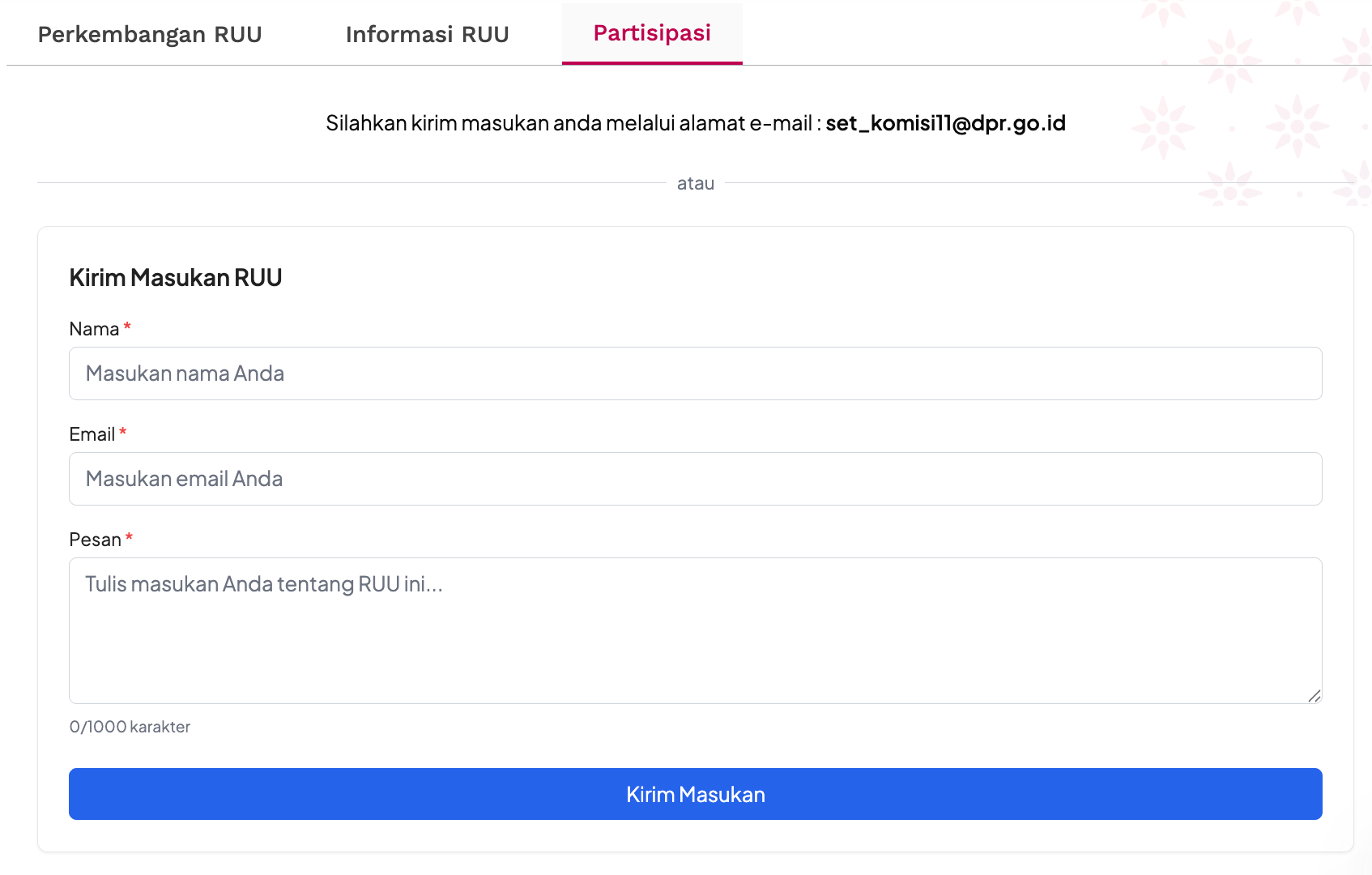
Task: Focus the Nama input field
Action: point(695,373)
